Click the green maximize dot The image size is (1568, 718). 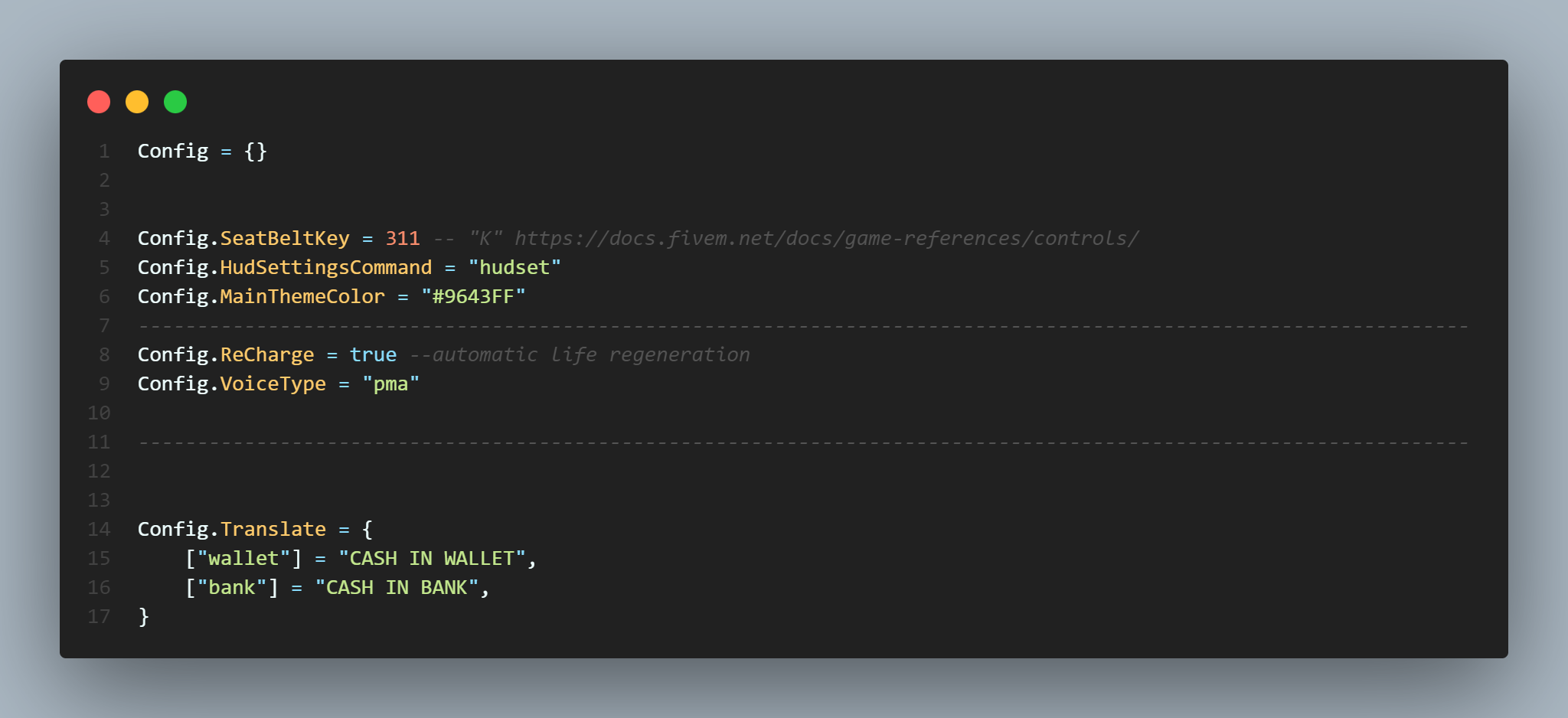point(175,102)
